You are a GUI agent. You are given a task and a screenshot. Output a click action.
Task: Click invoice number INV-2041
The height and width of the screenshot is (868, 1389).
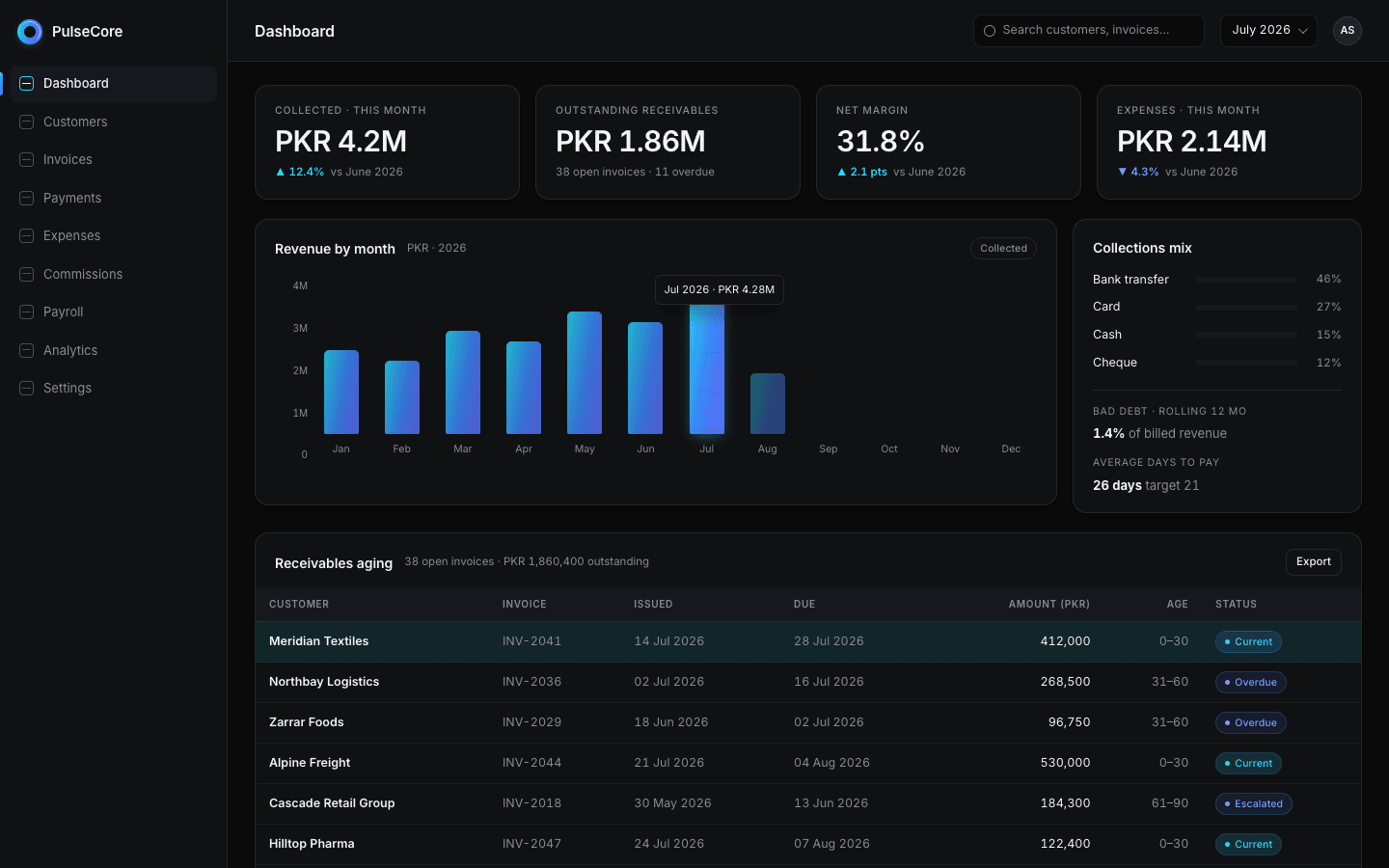[x=531, y=641]
